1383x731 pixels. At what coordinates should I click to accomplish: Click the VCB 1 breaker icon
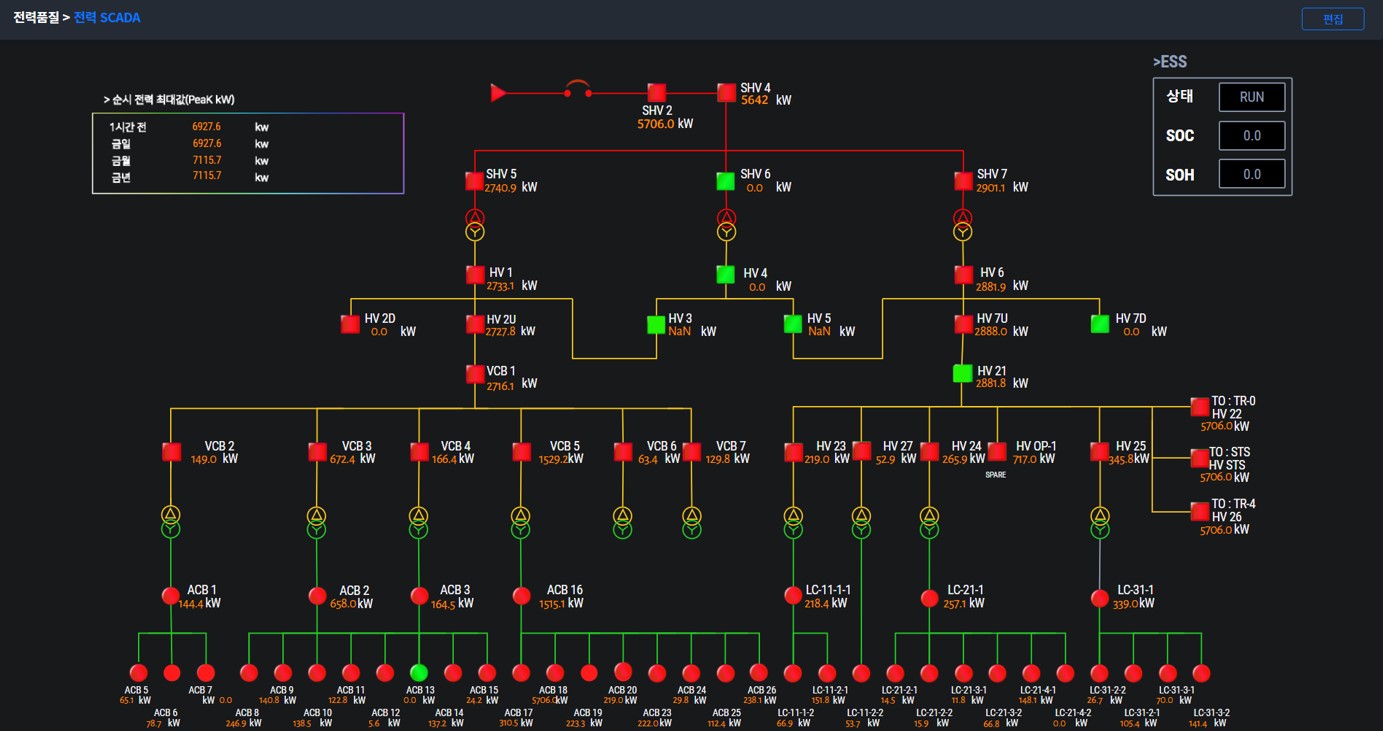pos(475,375)
